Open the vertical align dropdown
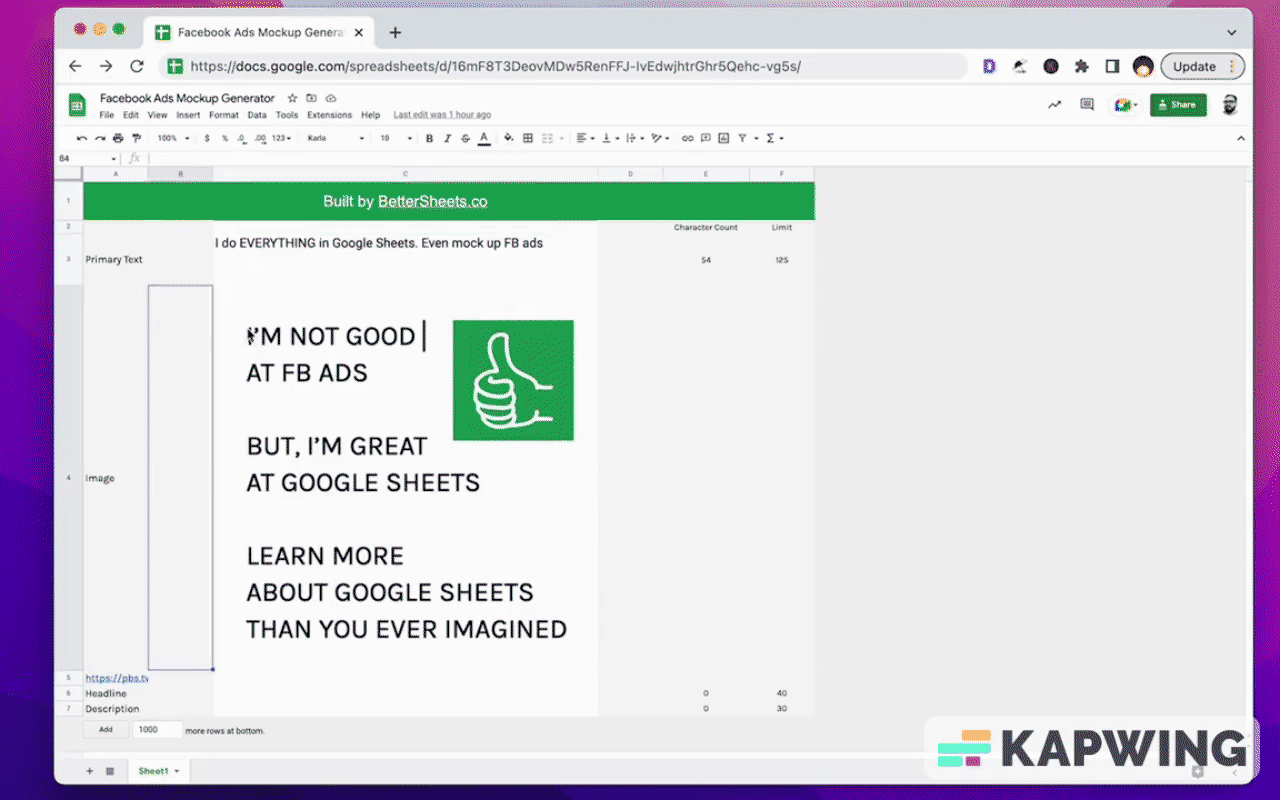Screen dimensions: 1280x800 [609, 138]
